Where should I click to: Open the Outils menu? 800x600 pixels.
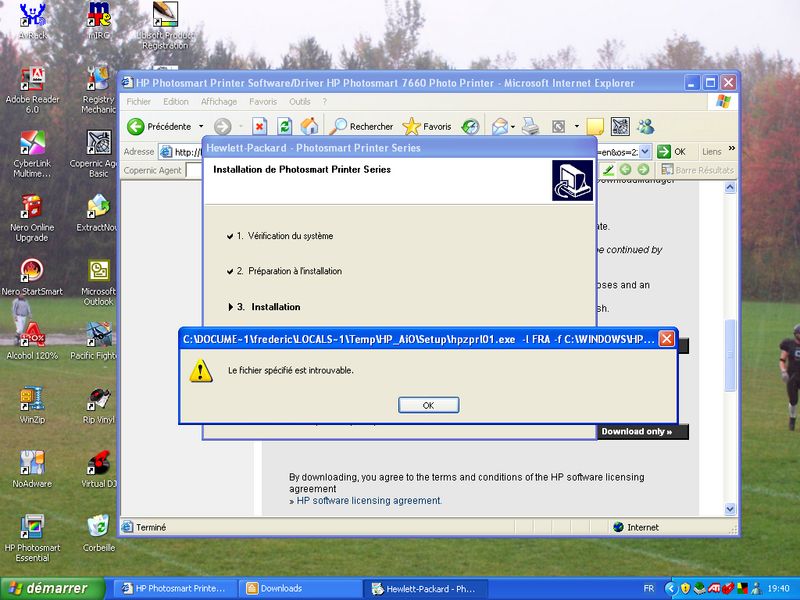[299, 102]
